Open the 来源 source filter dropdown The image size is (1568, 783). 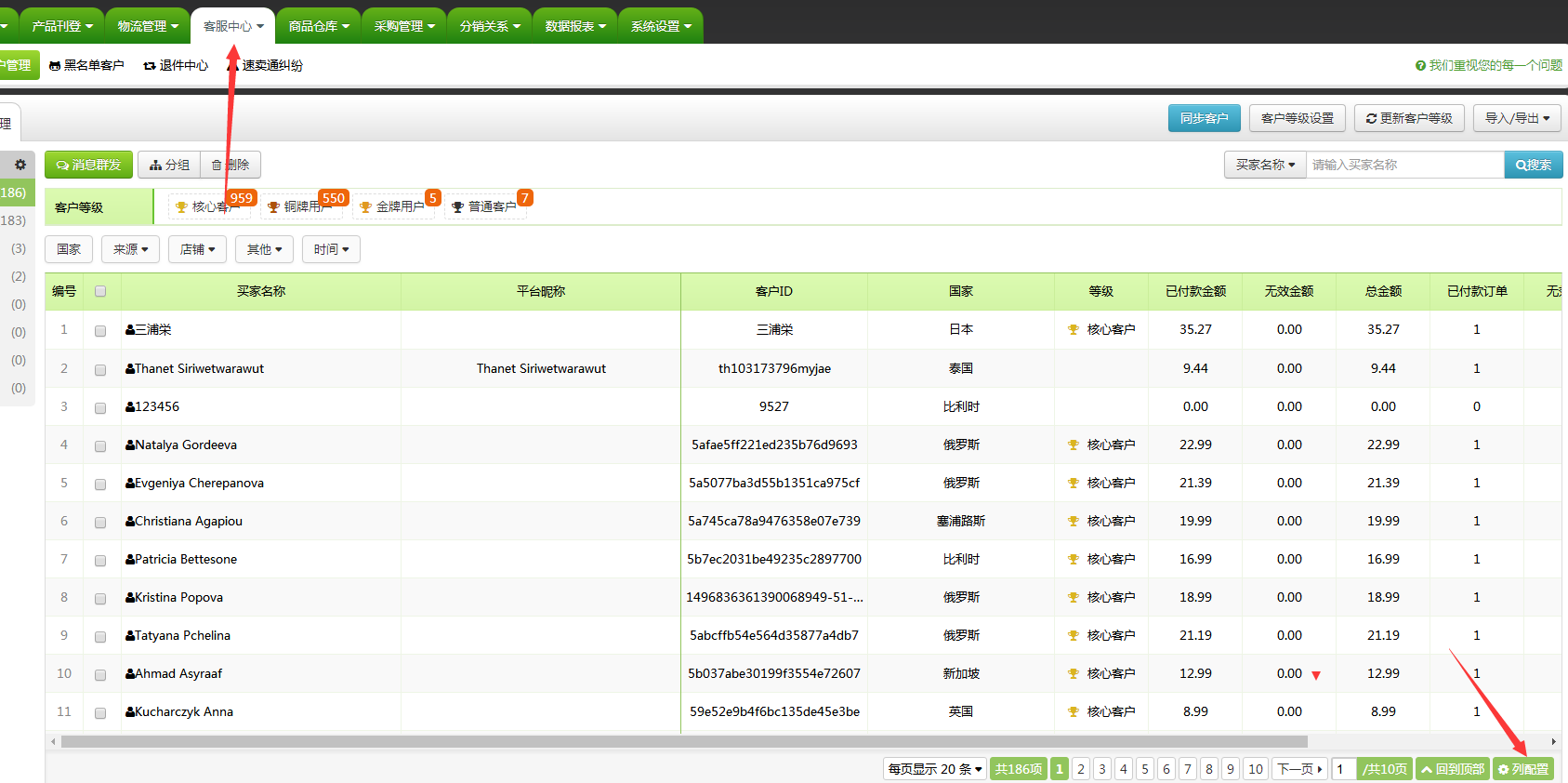(x=131, y=249)
